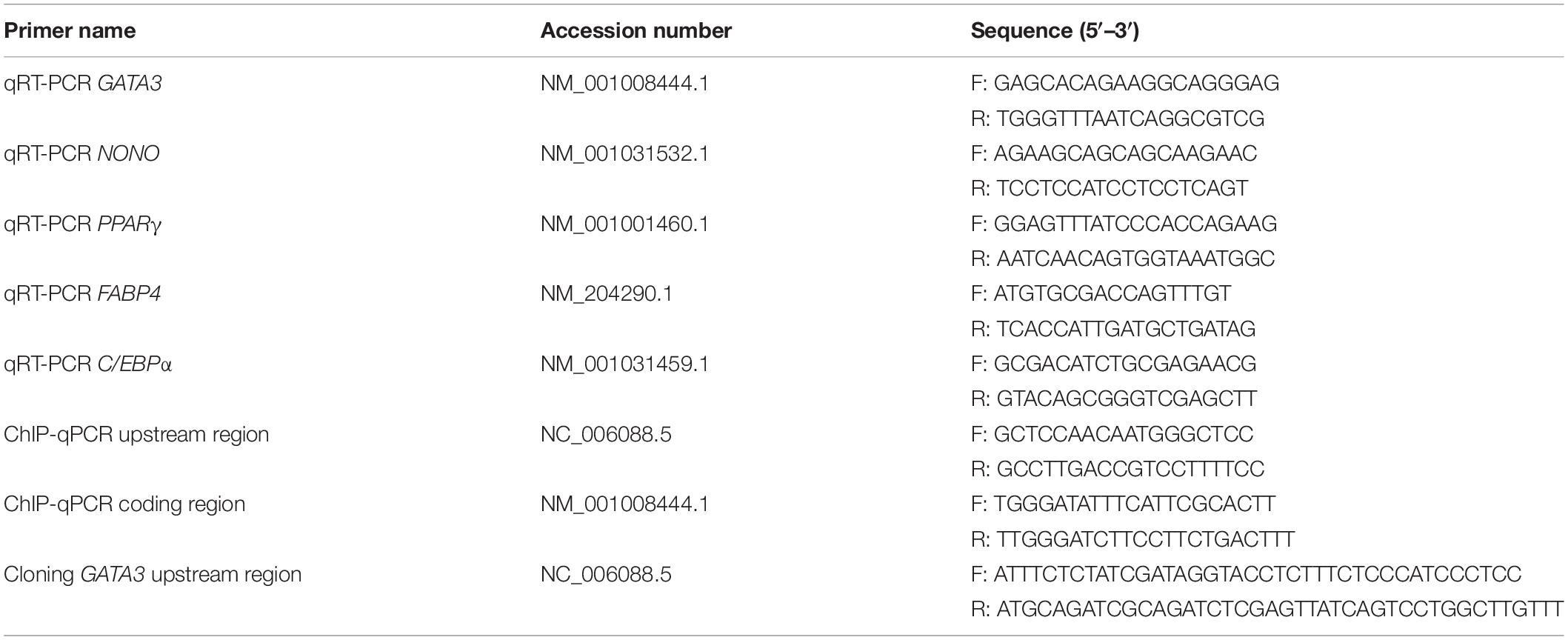
Task: Select Cloning GATA3 upstream region label
Action: [153, 575]
